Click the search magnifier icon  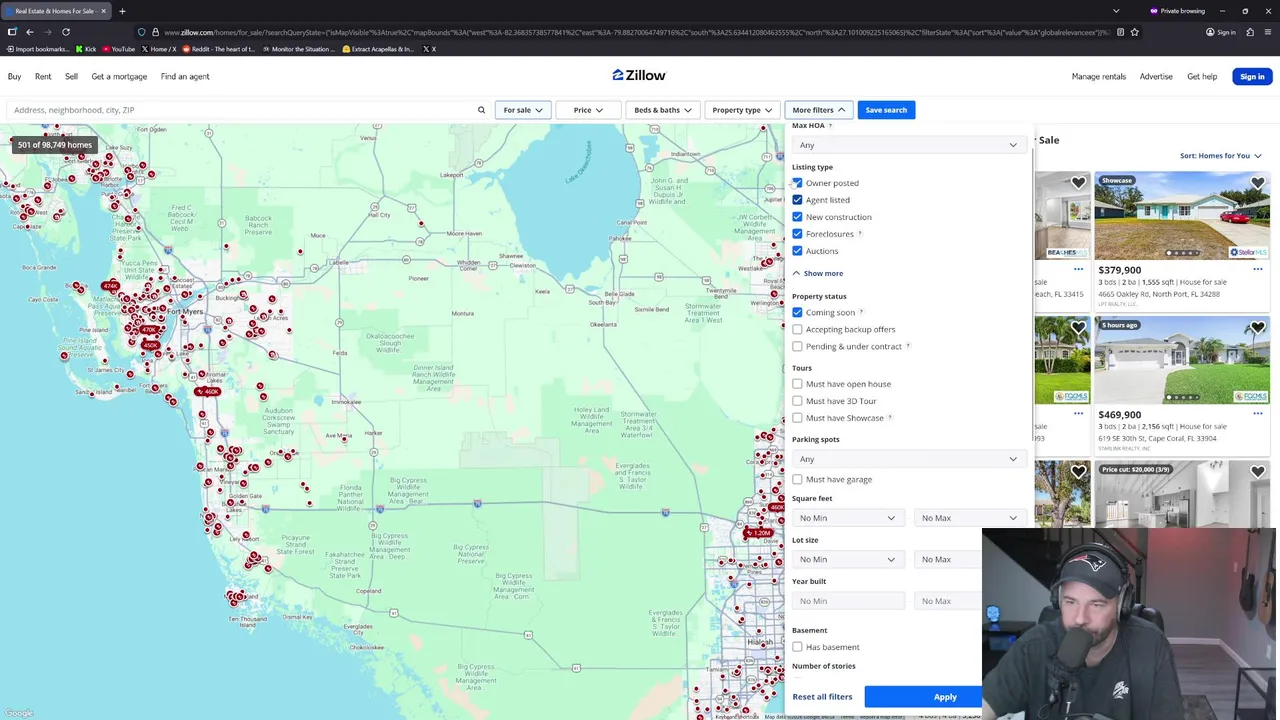(481, 110)
